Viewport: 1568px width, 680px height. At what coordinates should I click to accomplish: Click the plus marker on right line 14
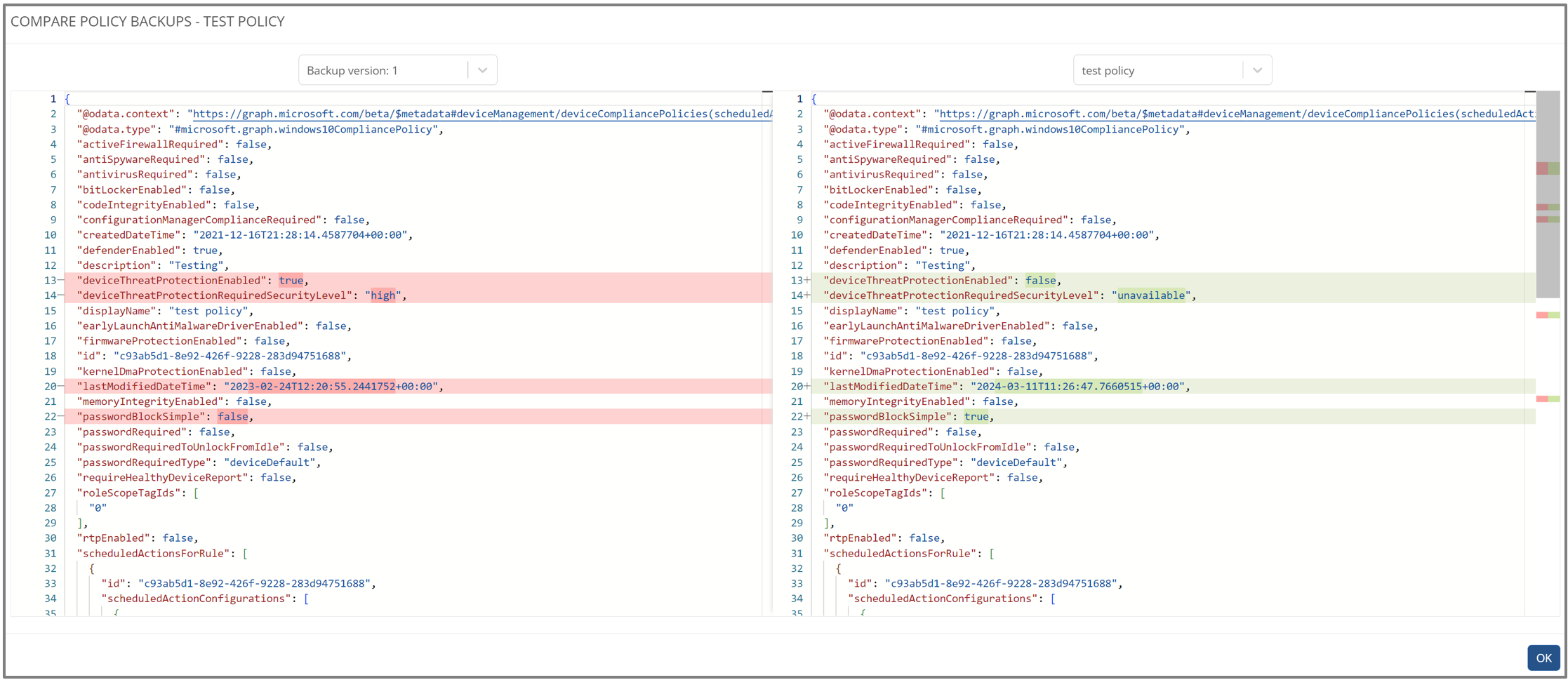click(x=807, y=295)
